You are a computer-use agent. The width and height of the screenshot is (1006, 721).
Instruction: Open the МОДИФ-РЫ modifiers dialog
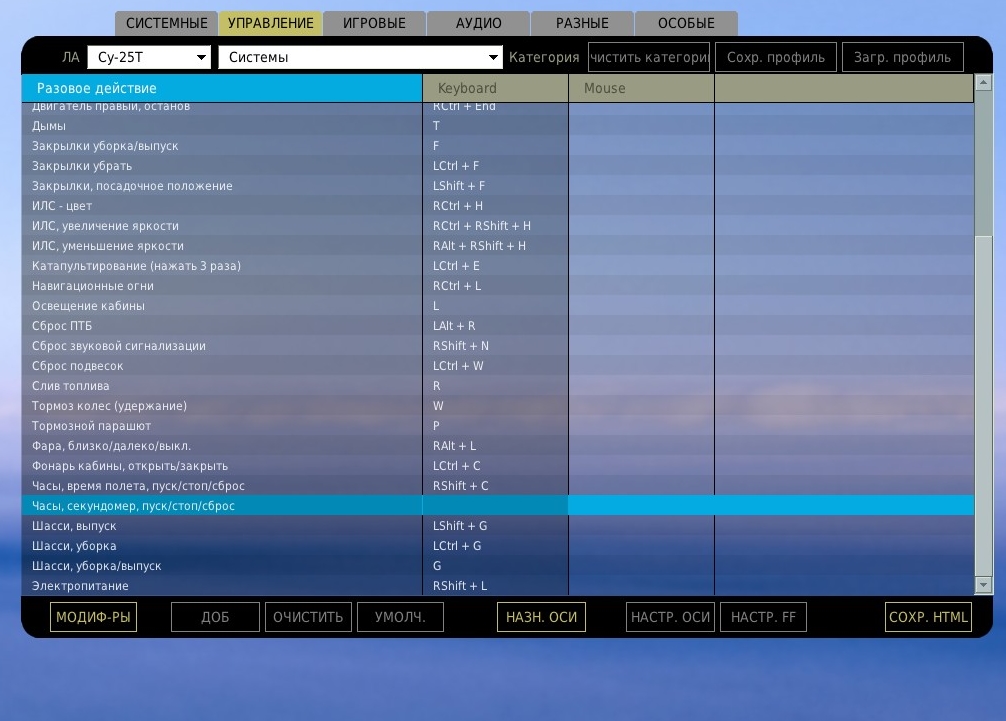tap(93, 617)
